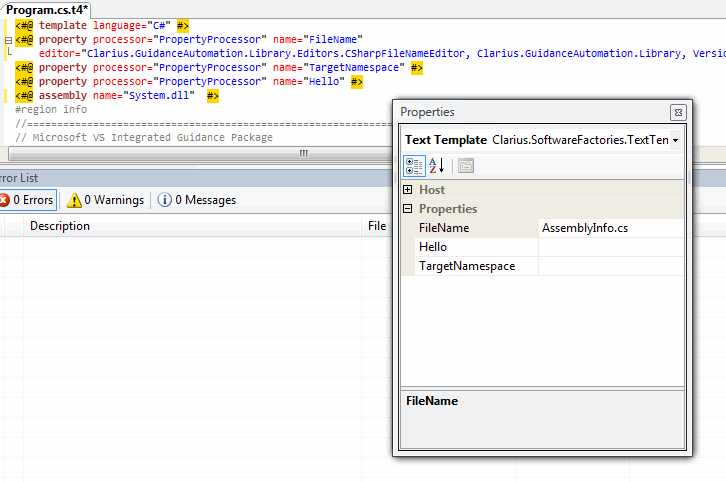Click the template language="C#" directive line
The width and height of the screenshot is (726, 482).
pyautogui.click(x=102, y=25)
